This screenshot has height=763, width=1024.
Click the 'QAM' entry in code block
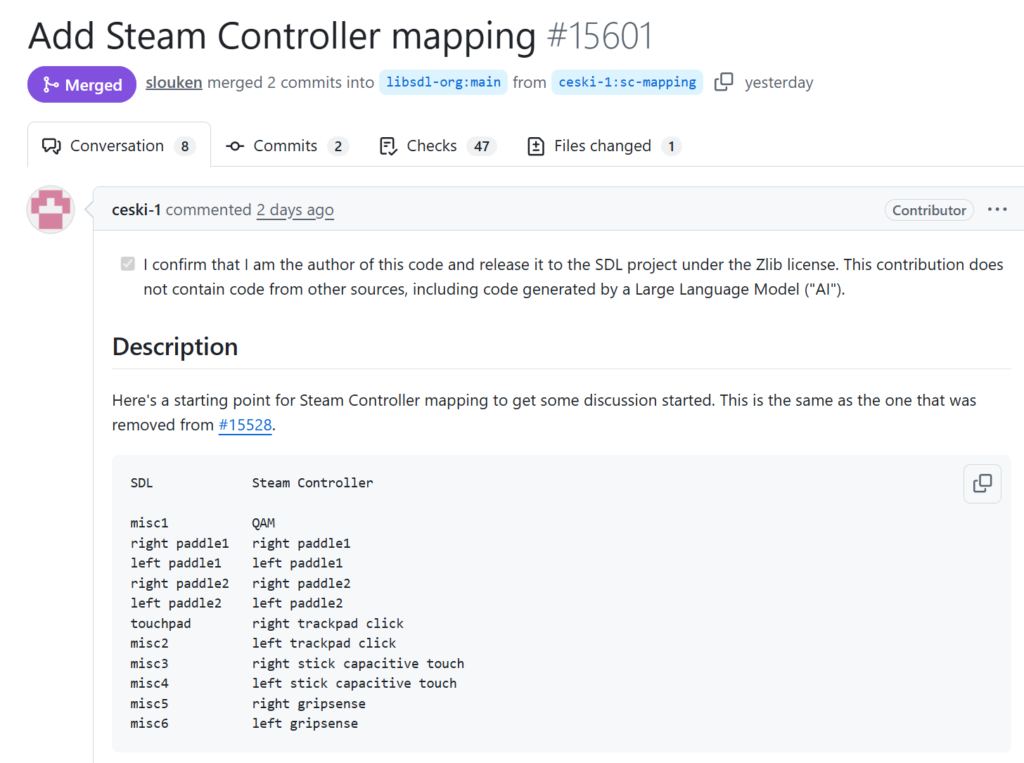[263, 523]
